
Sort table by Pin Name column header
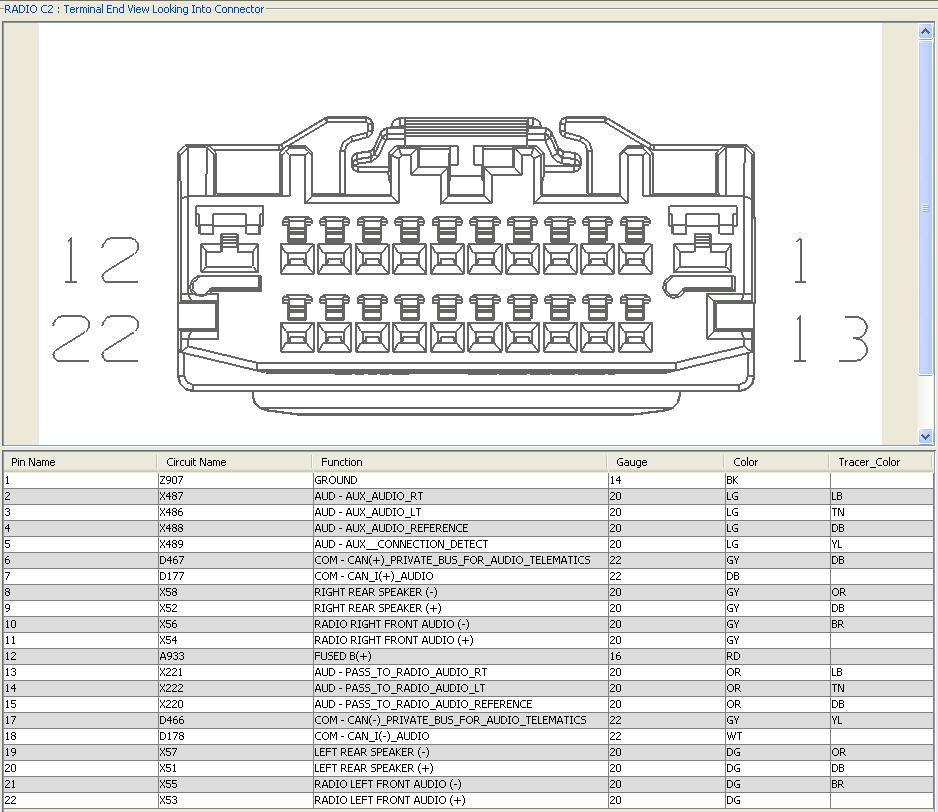[x=80, y=462]
